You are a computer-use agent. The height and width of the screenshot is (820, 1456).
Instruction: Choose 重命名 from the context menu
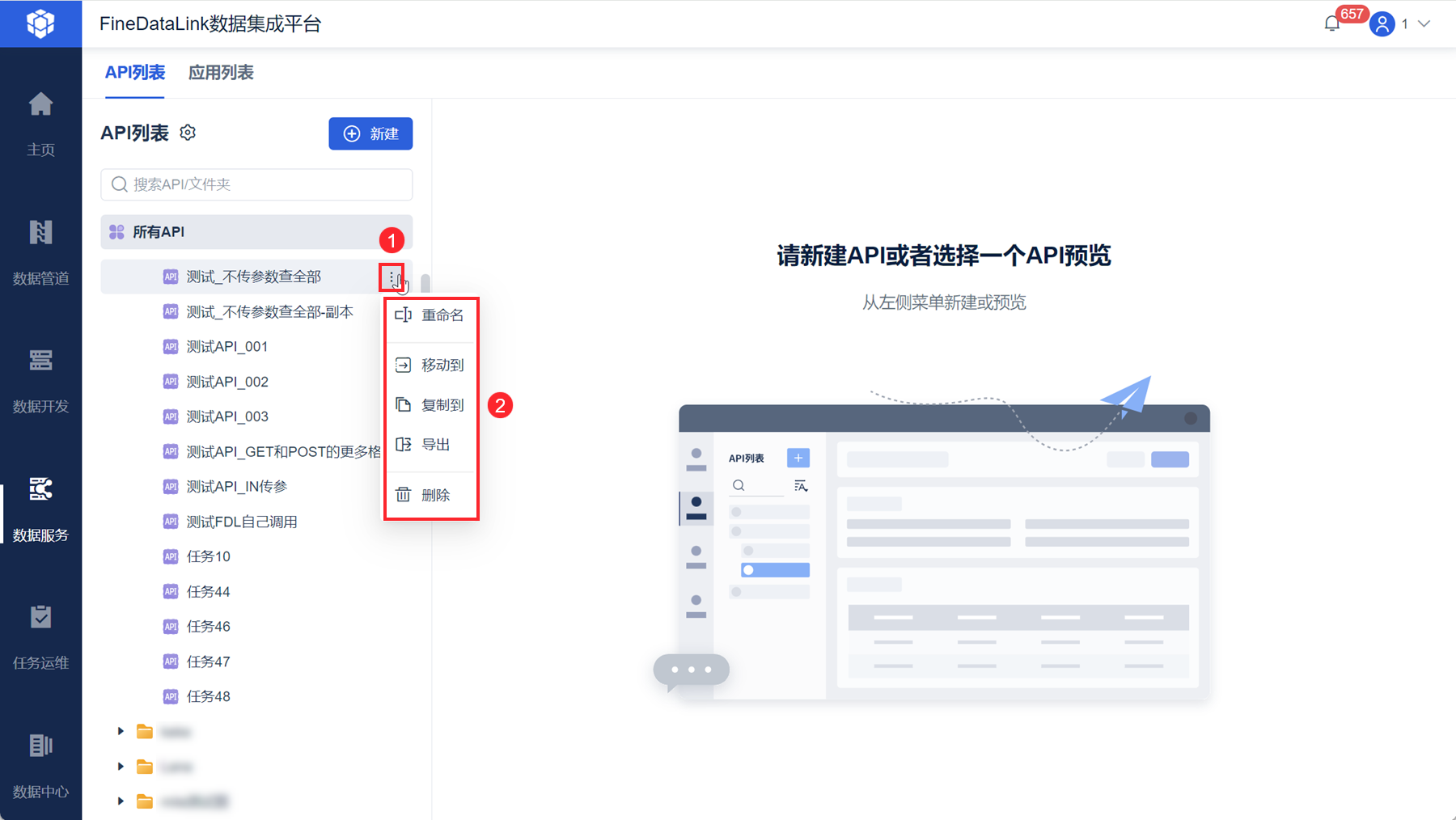coord(431,315)
